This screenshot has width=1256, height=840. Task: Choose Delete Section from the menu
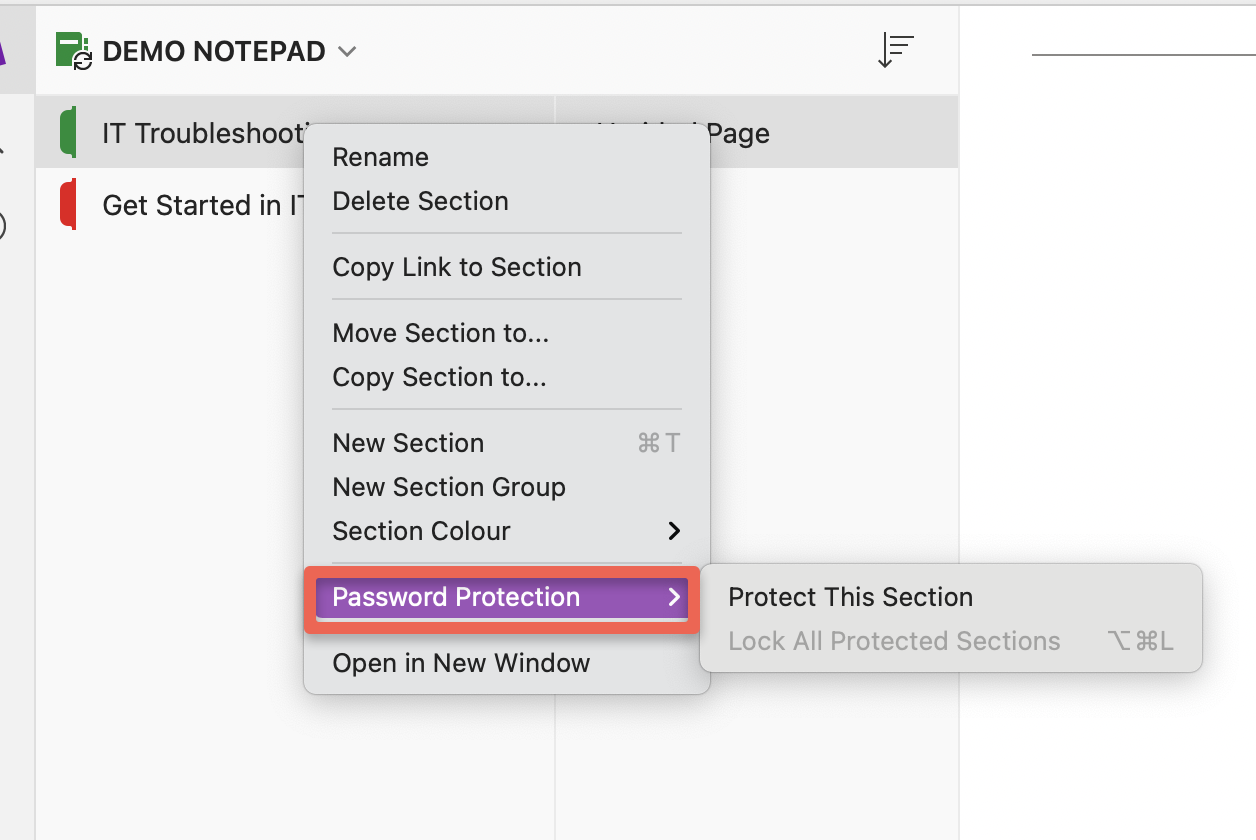420,201
